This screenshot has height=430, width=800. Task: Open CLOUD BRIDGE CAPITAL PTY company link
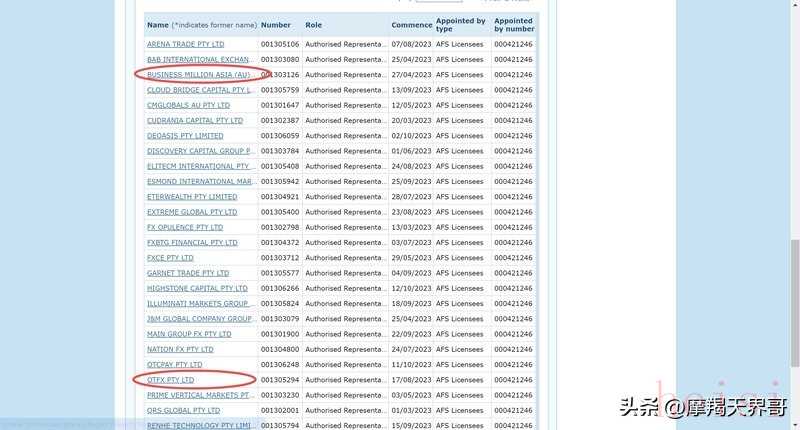pos(201,90)
